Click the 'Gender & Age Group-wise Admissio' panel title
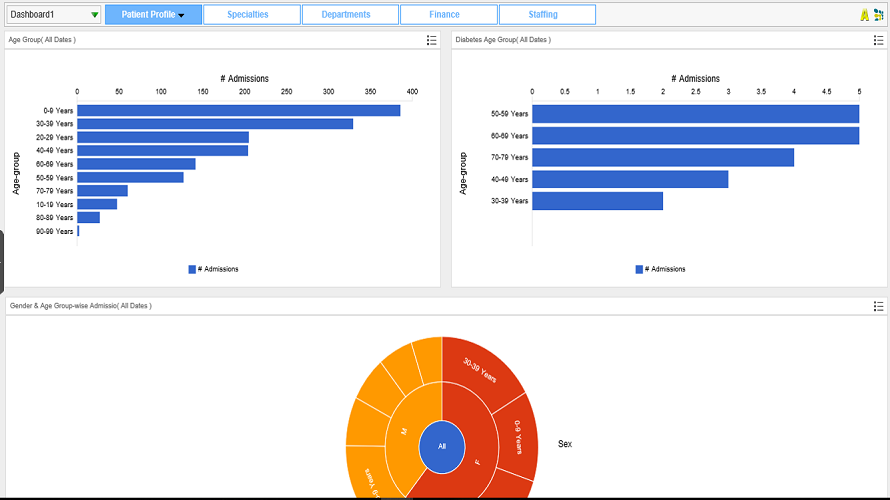Screen dimensions: 890x500 pyautogui.click(x=81, y=306)
